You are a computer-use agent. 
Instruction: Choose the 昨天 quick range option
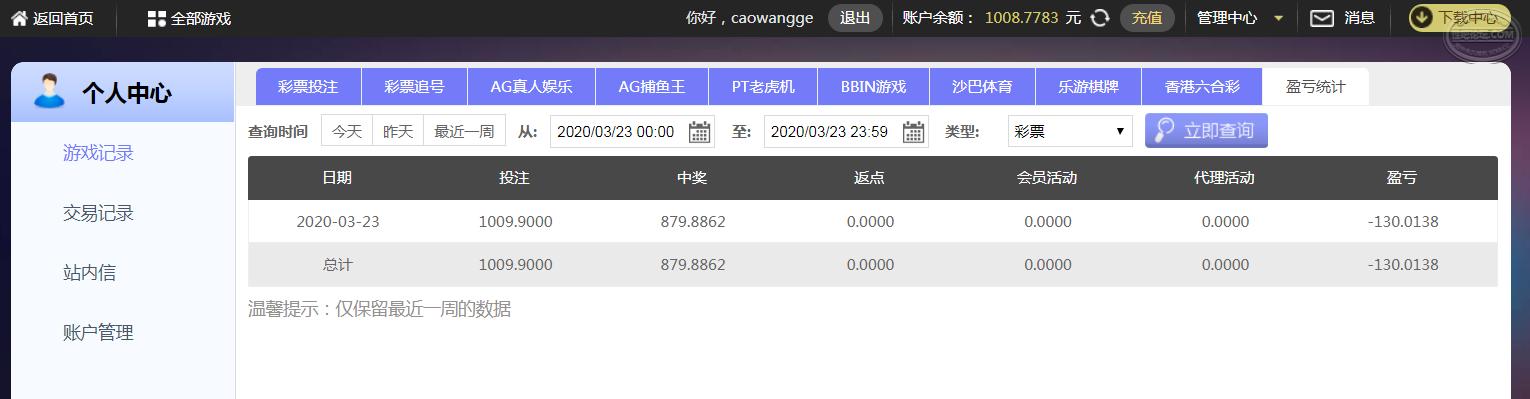[x=398, y=131]
